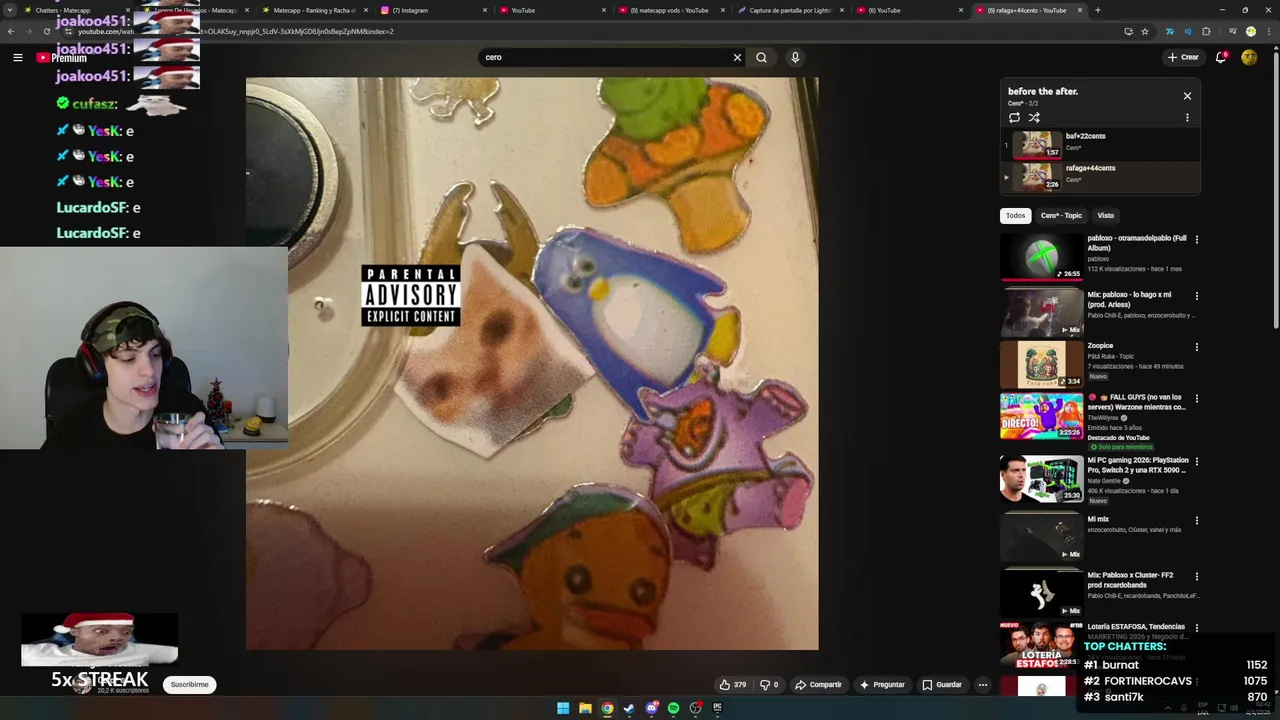Image resolution: width=1280 pixels, height=720 pixels.
Task: Play baf+22cents in the playlist
Action: [x=1100, y=145]
